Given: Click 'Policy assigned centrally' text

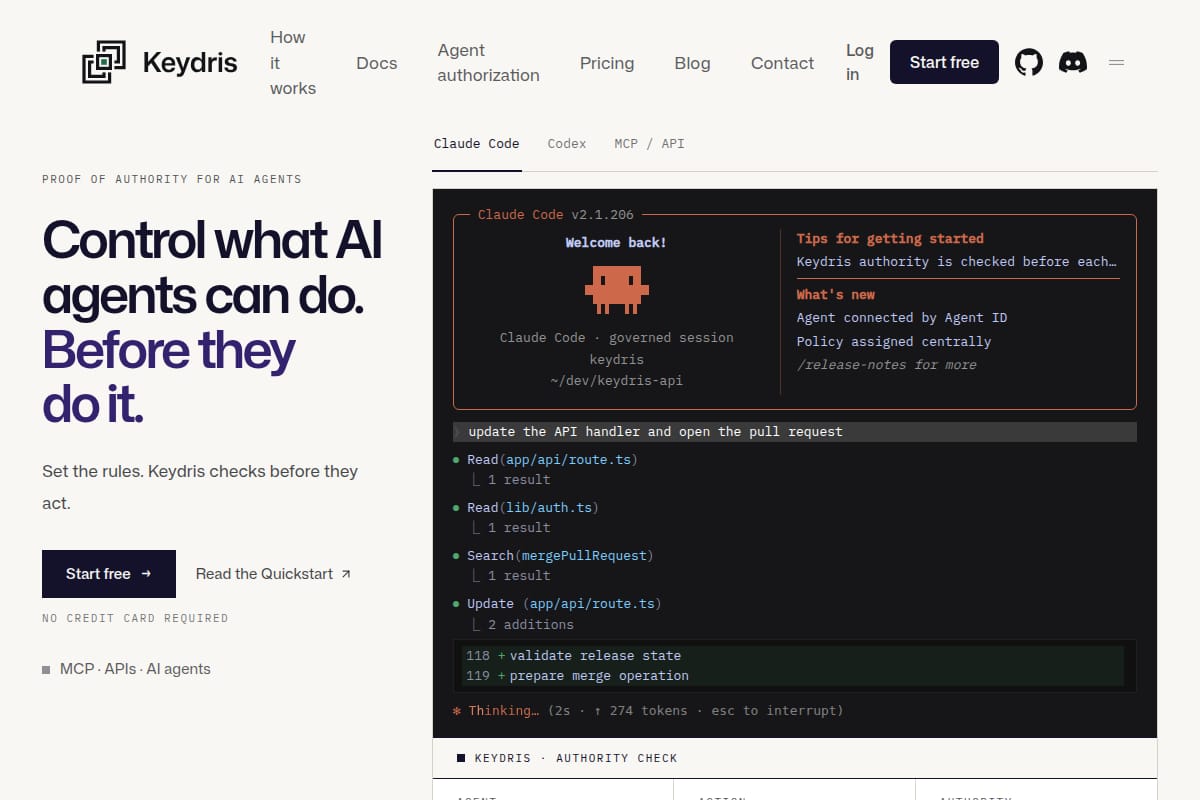Looking at the screenshot, I should [894, 342].
